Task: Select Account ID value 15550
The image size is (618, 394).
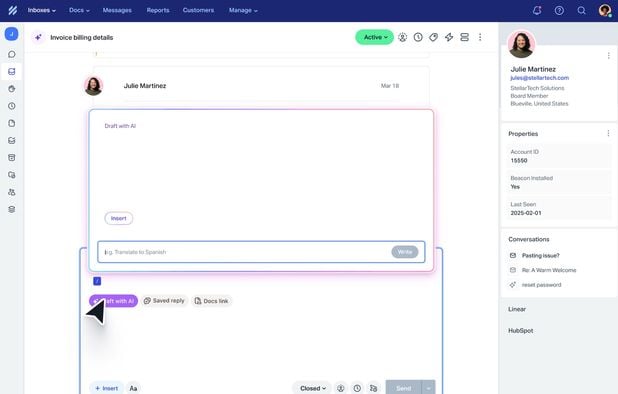Action: 519,160
